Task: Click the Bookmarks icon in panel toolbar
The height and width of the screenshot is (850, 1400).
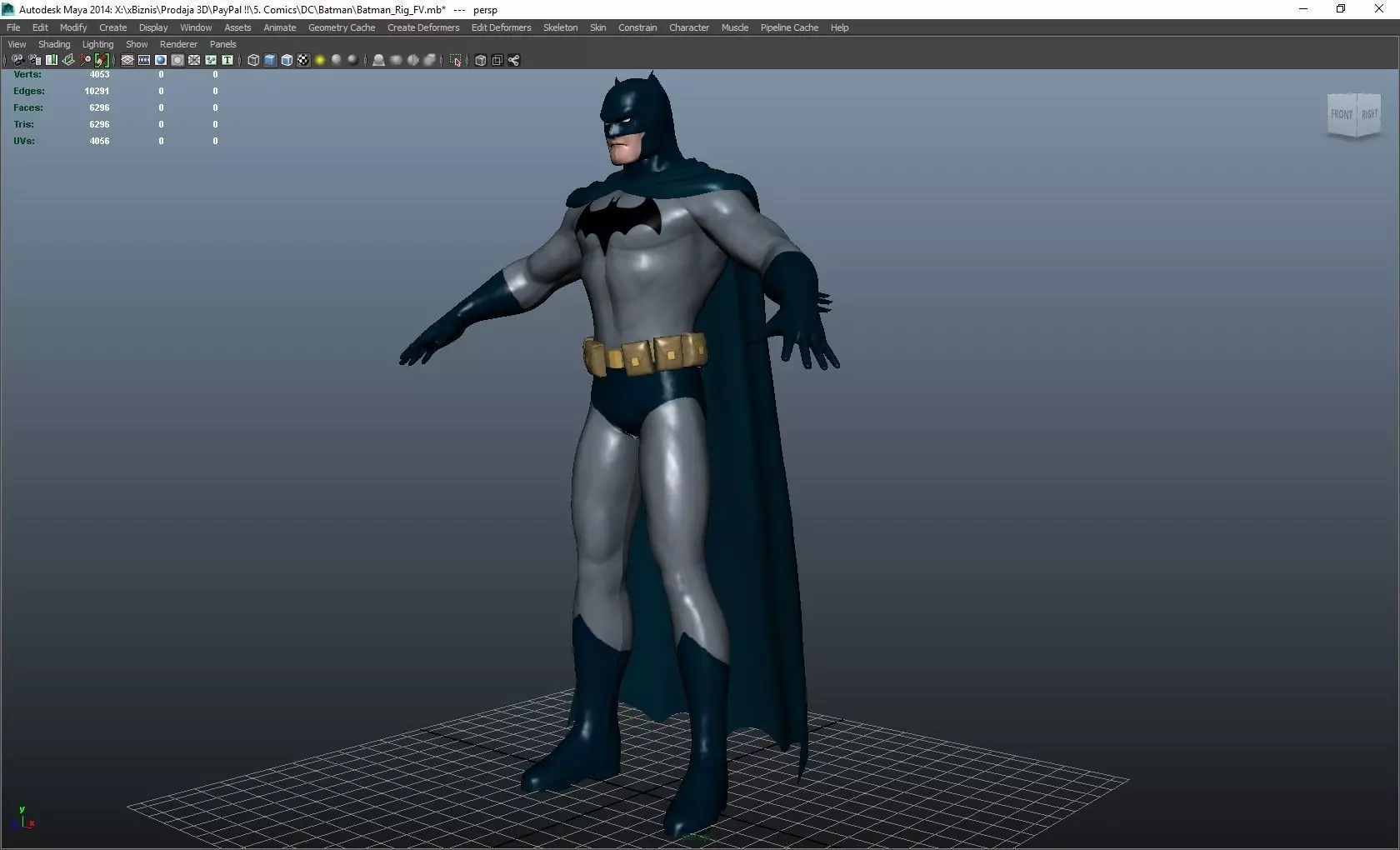Action: click(52, 60)
